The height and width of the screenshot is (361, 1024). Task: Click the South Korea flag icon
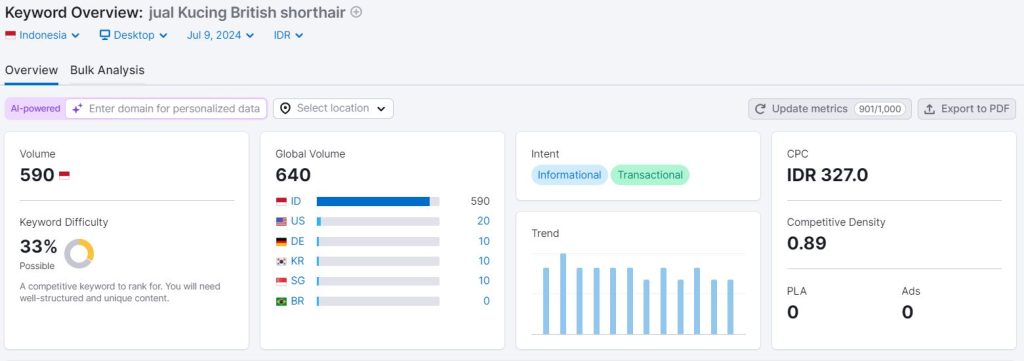point(281,261)
